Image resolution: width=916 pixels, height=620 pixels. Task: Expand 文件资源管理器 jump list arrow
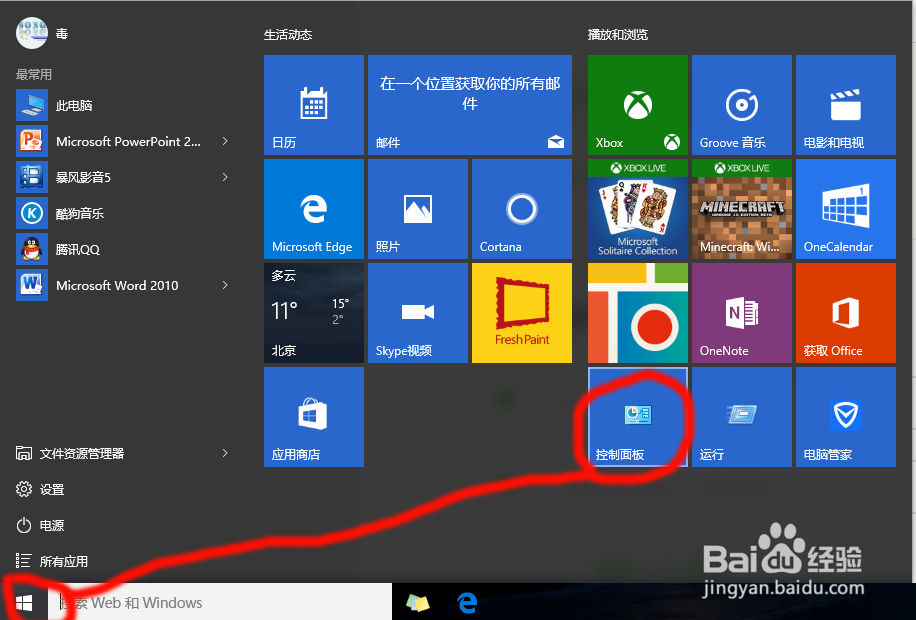click(225, 453)
